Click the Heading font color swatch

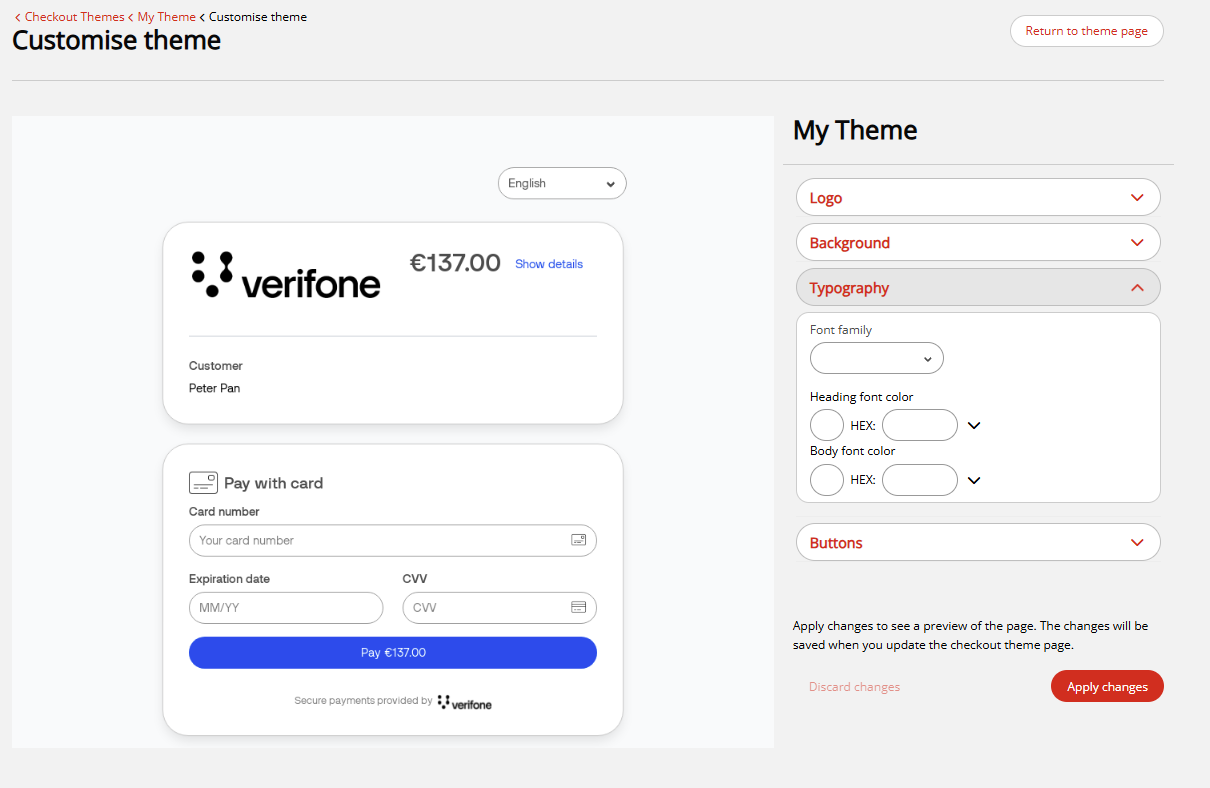(x=827, y=425)
